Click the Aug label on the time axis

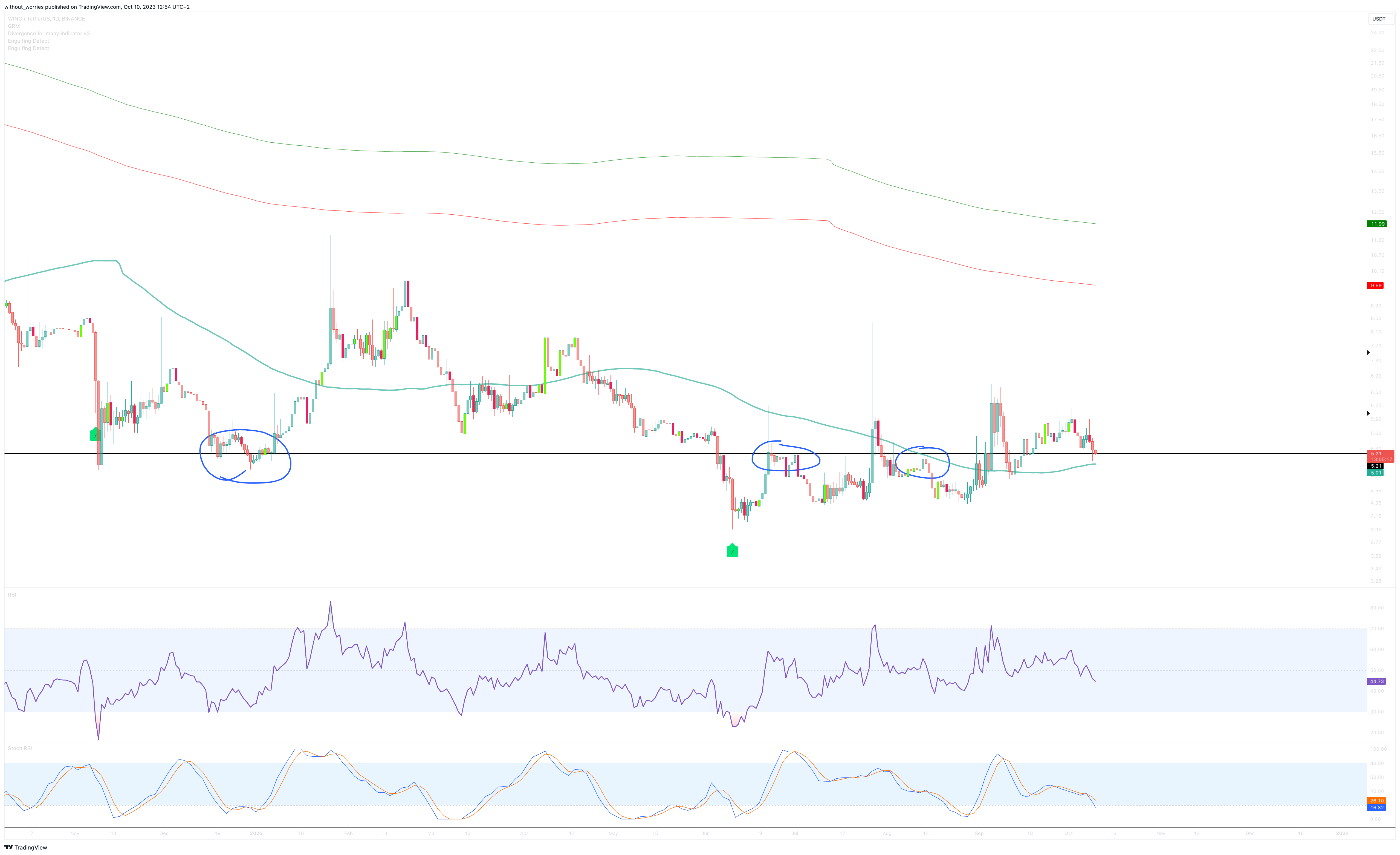[887, 833]
